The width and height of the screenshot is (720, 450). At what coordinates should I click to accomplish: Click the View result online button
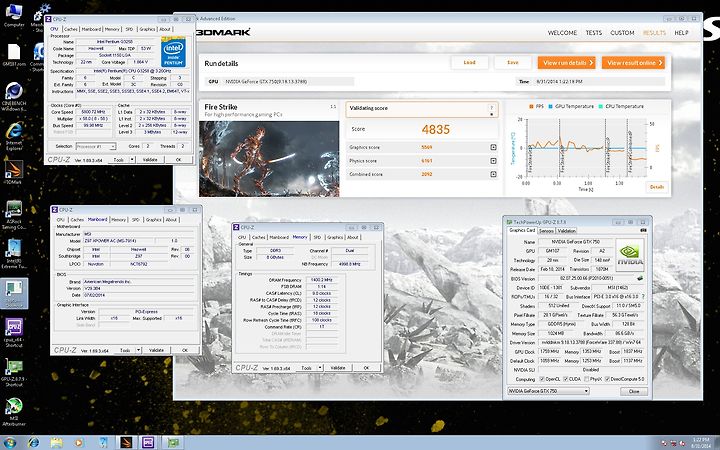point(633,62)
